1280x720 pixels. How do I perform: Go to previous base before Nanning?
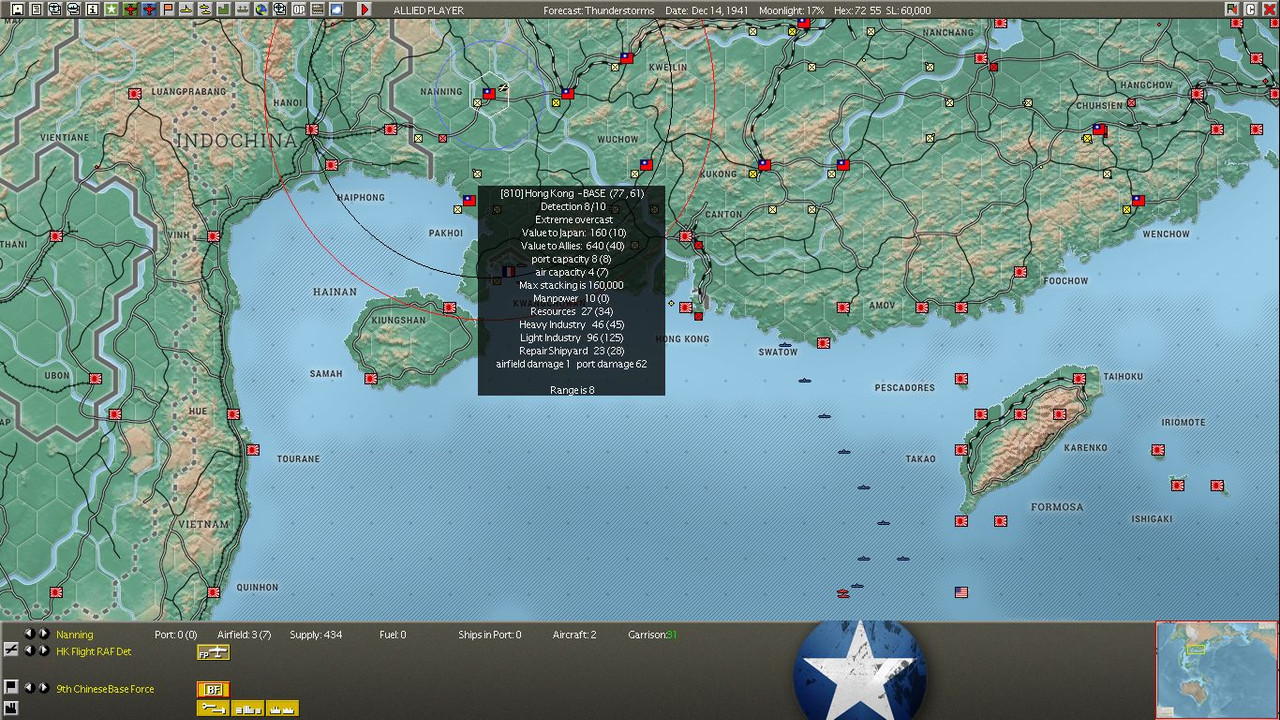(x=29, y=634)
